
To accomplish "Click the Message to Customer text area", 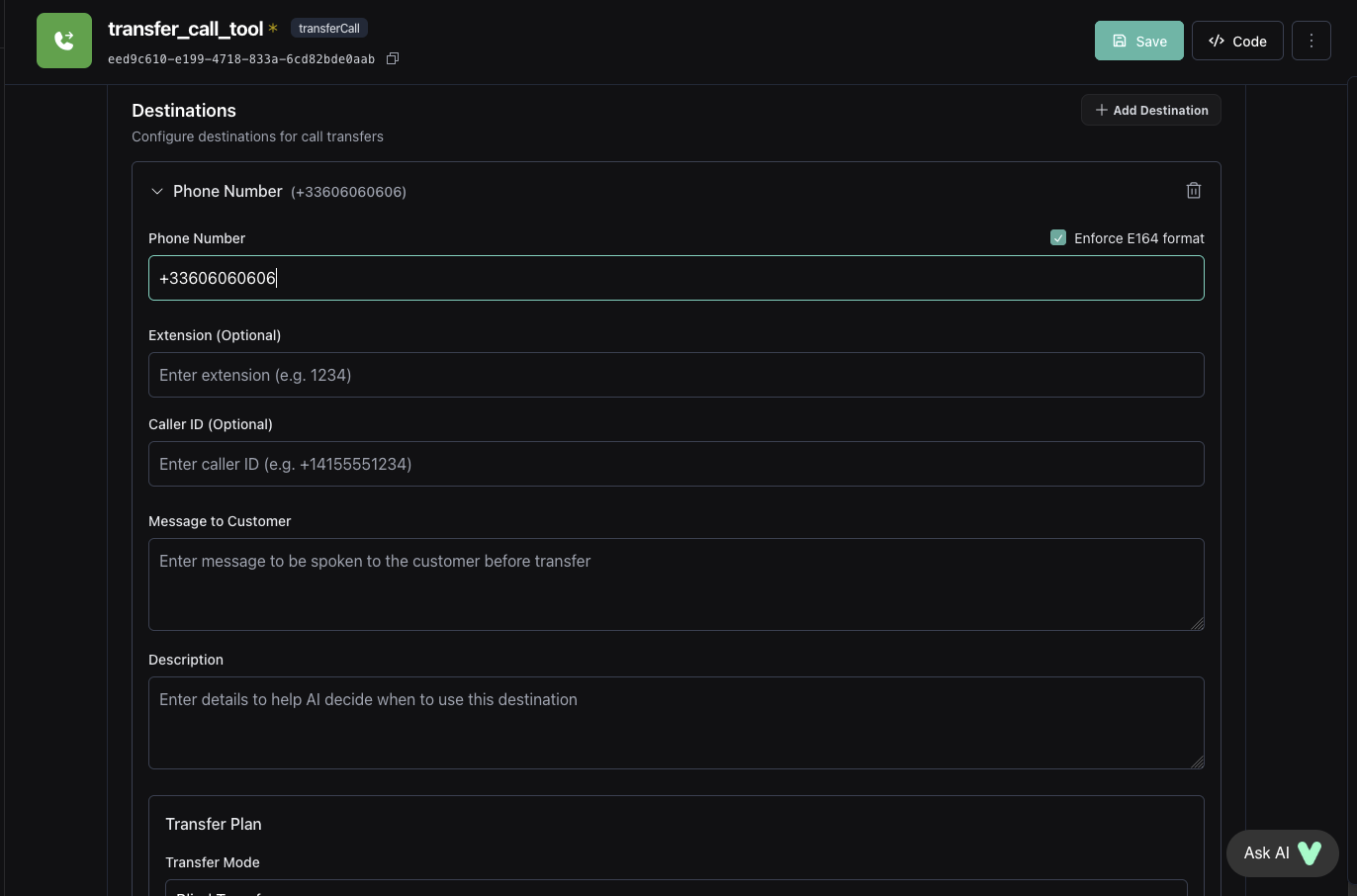I will pos(677,584).
